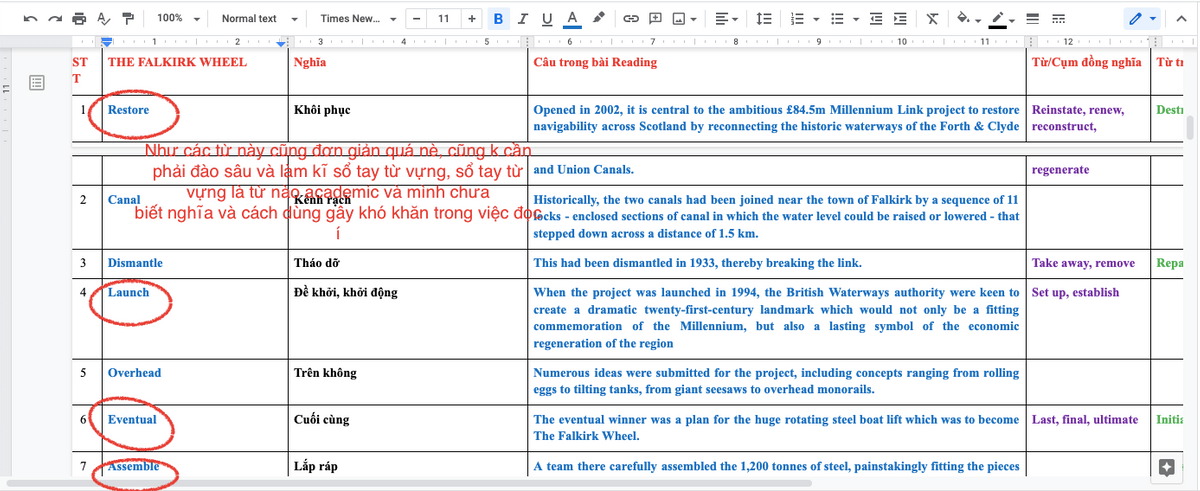Open the Times New Roman font dropdown

(x=358, y=18)
